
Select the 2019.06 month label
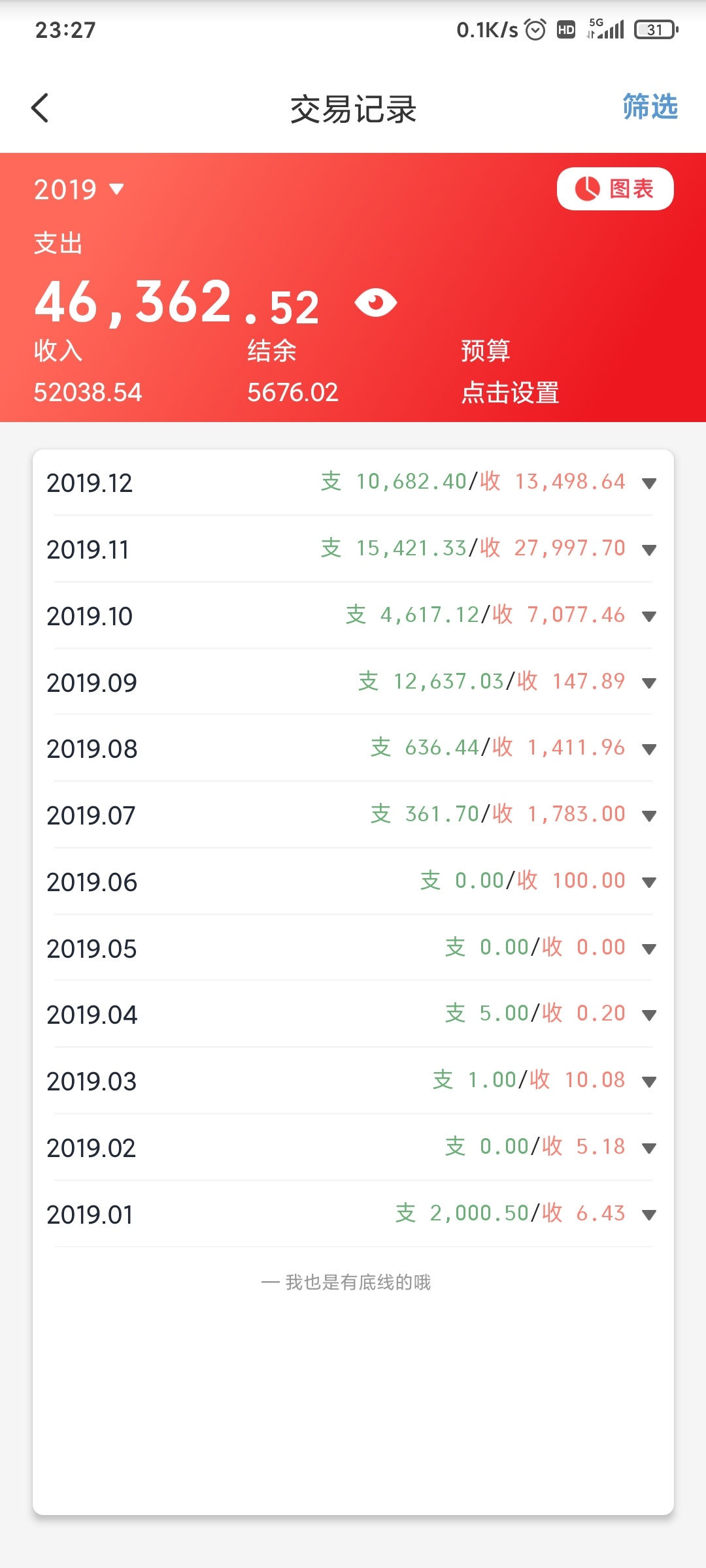point(92,883)
